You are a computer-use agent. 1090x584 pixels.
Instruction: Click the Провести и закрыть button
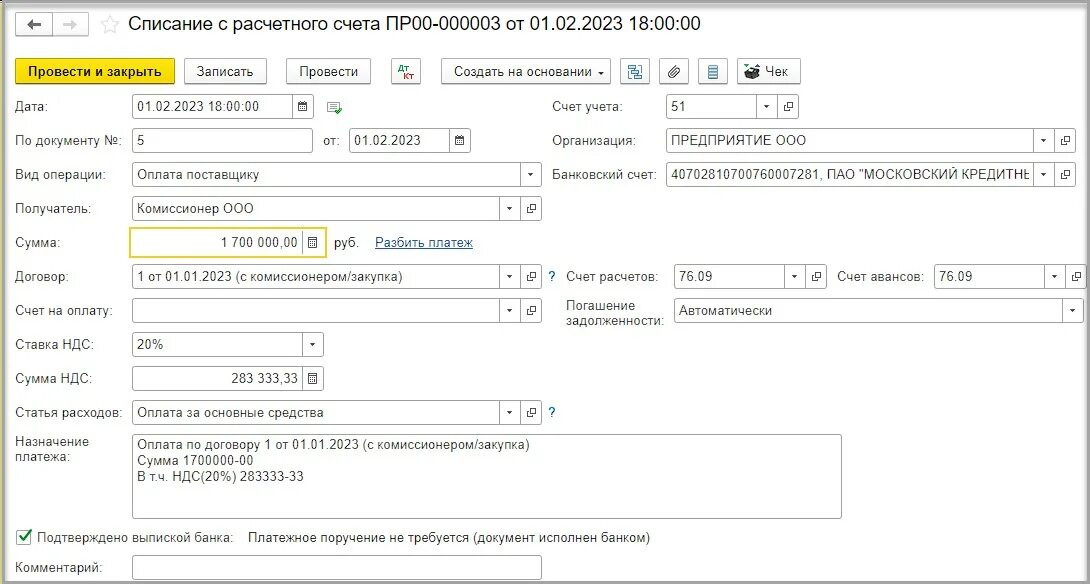[x=94, y=71]
